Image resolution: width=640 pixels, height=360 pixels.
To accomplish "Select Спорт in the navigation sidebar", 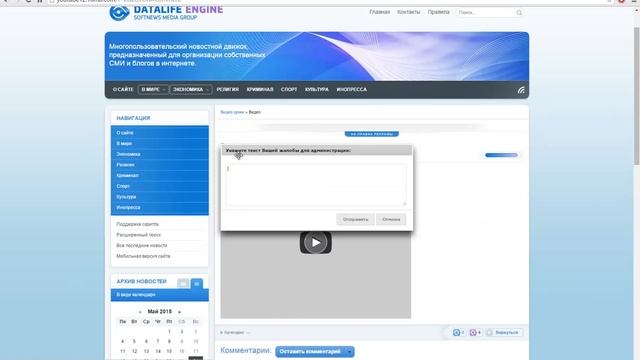I will click(160, 186).
